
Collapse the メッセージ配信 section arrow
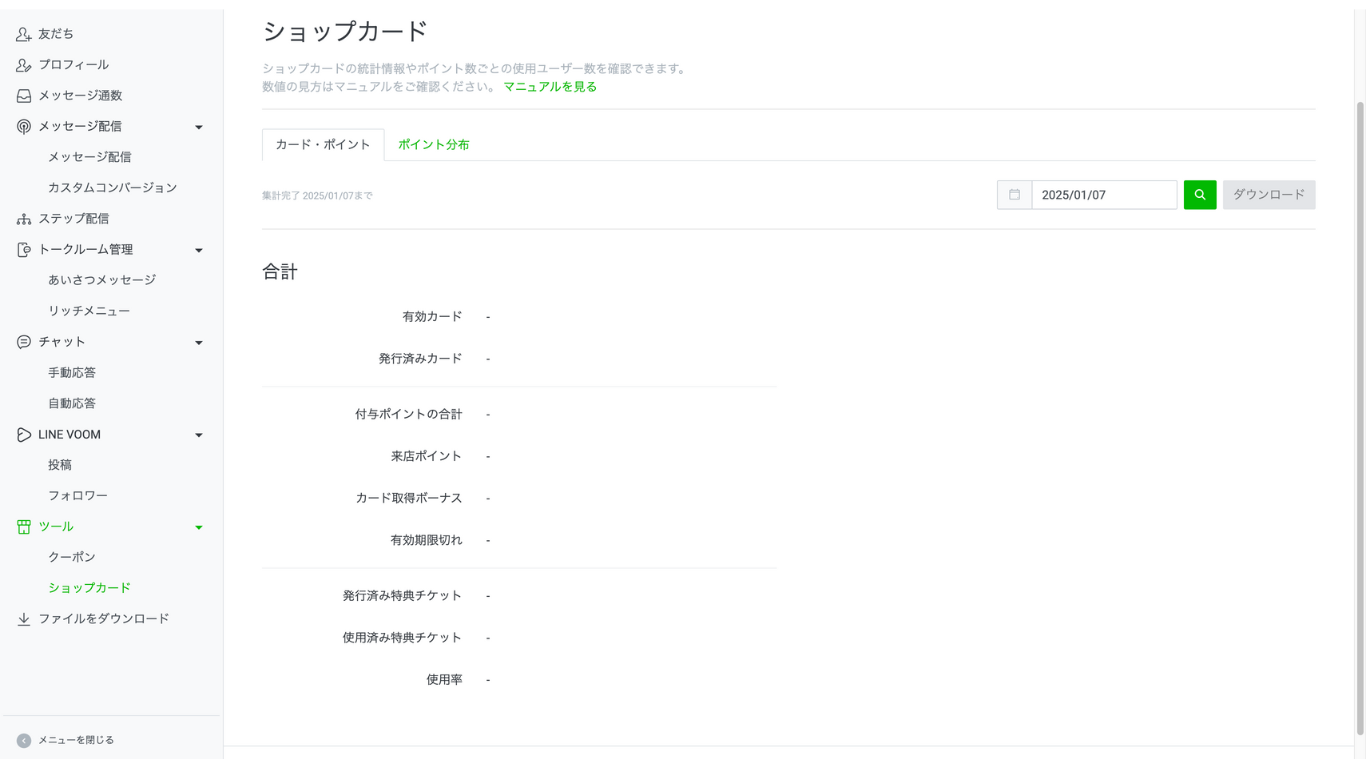pyautogui.click(x=199, y=127)
